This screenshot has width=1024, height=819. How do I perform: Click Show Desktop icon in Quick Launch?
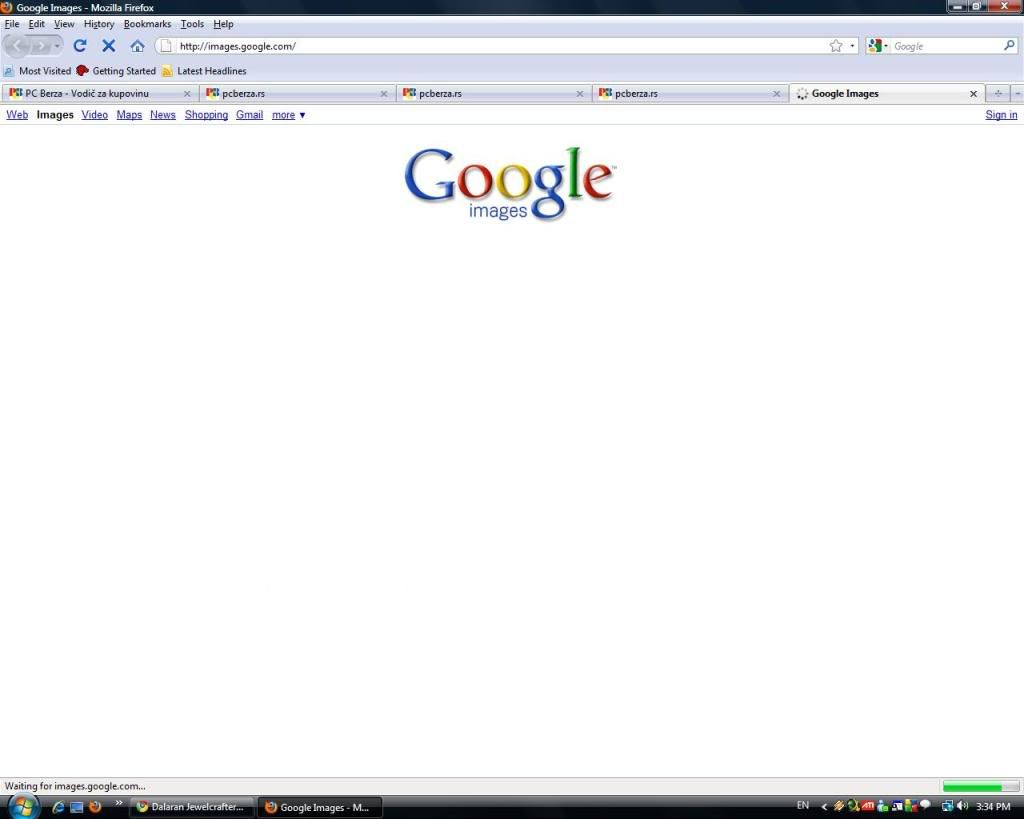(76, 807)
